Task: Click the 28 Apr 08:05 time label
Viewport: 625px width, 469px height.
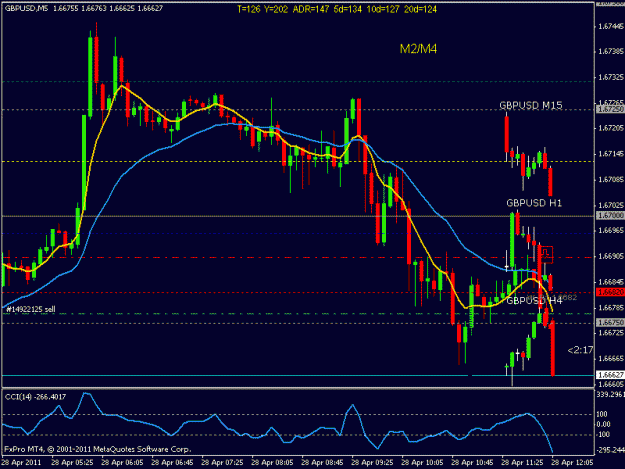Action: 273,462
